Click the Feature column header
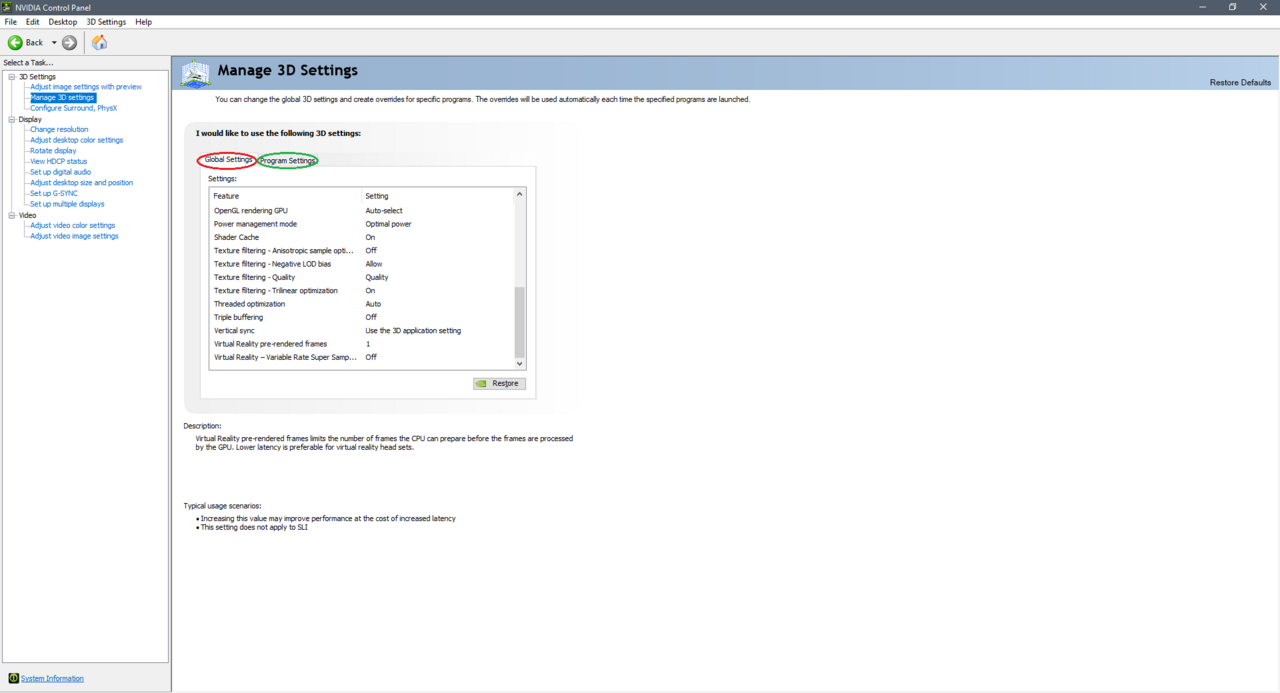1280x693 pixels. [285, 196]
